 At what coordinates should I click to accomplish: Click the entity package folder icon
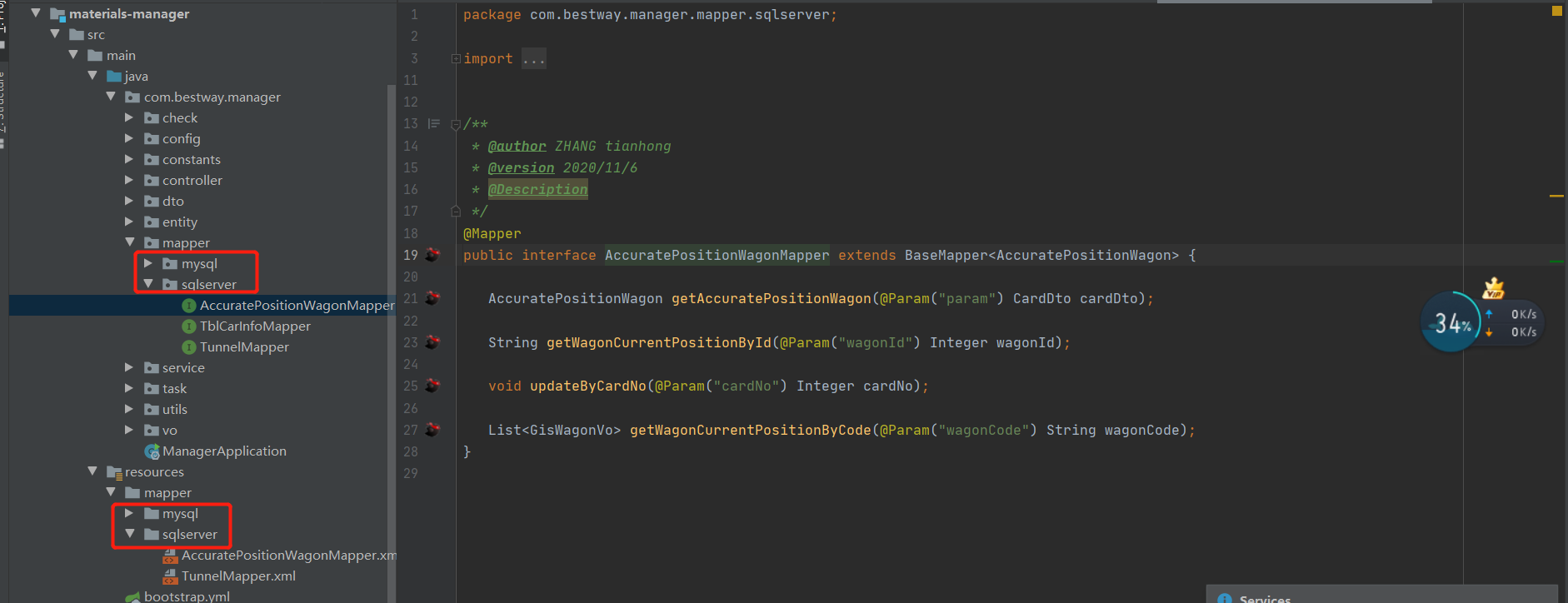(152, 222)
